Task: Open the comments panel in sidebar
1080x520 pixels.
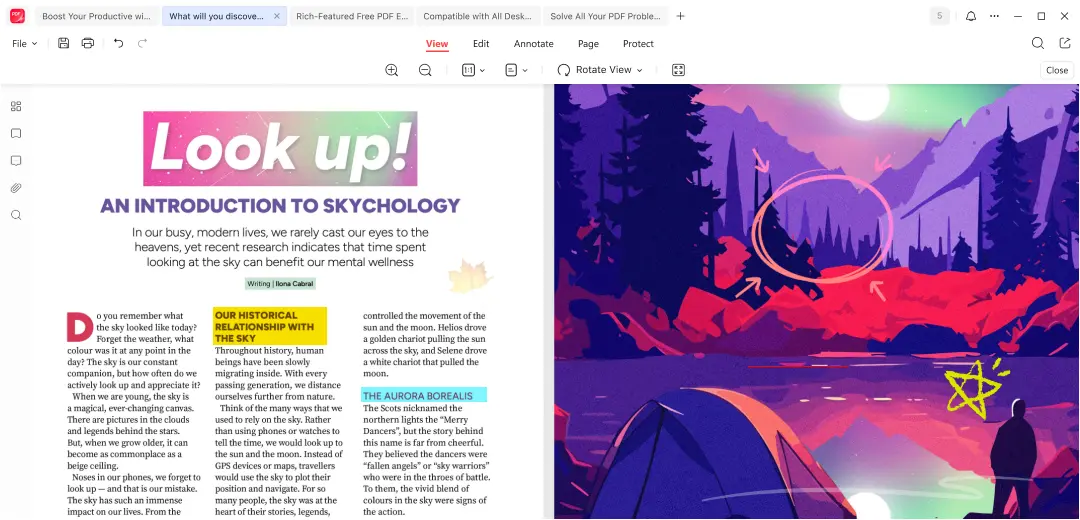Action: pyautogui.click(x=16, y=161)
